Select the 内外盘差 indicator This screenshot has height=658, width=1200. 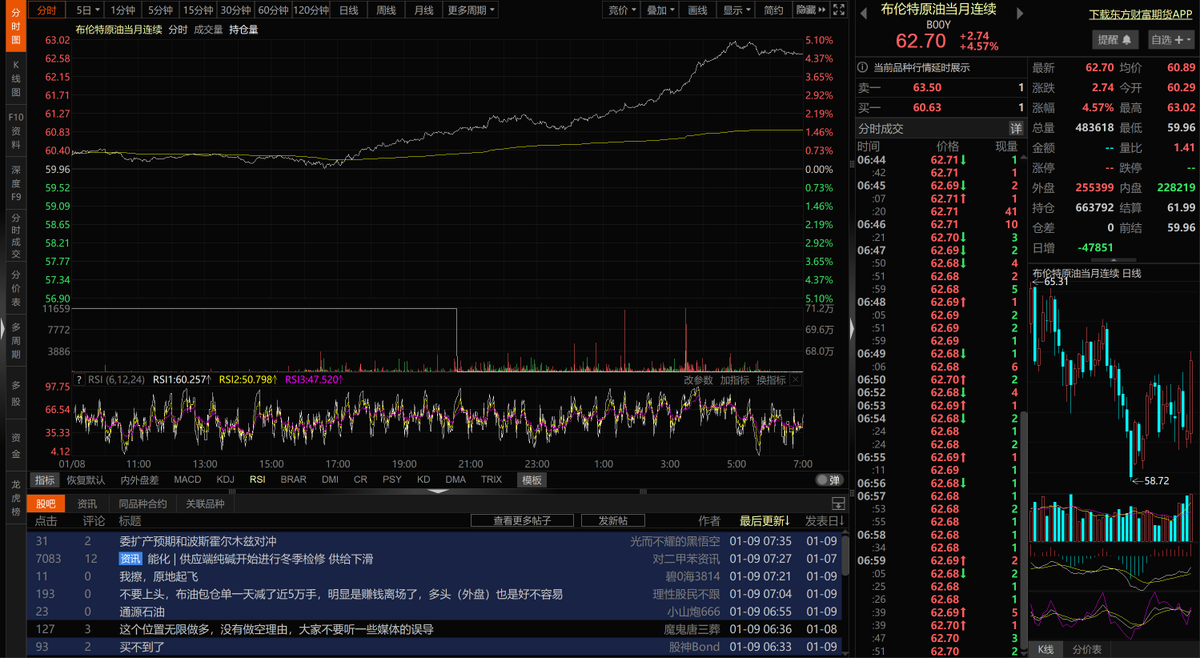click(139, 479)
